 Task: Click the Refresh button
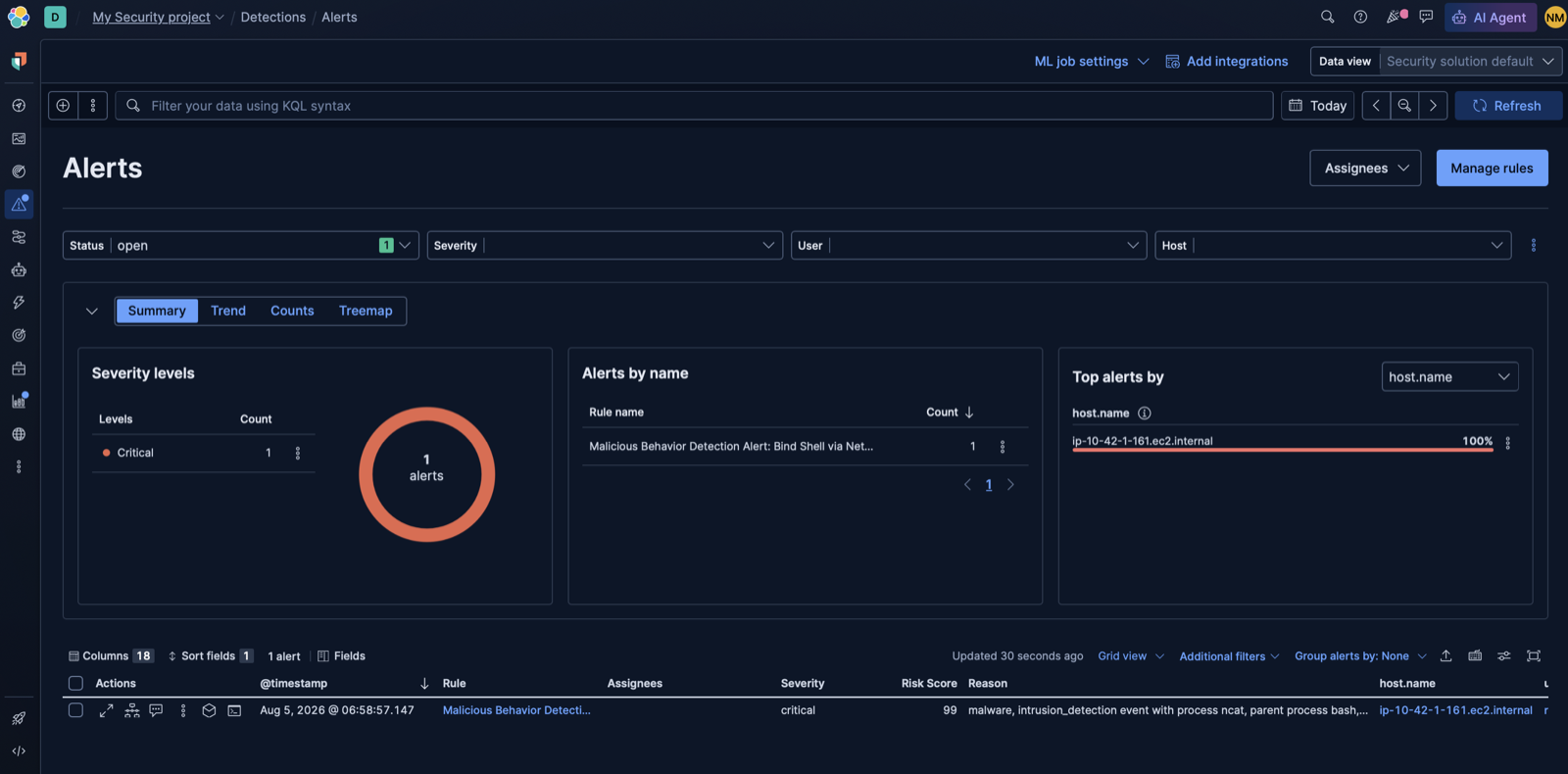[1508, 106]
